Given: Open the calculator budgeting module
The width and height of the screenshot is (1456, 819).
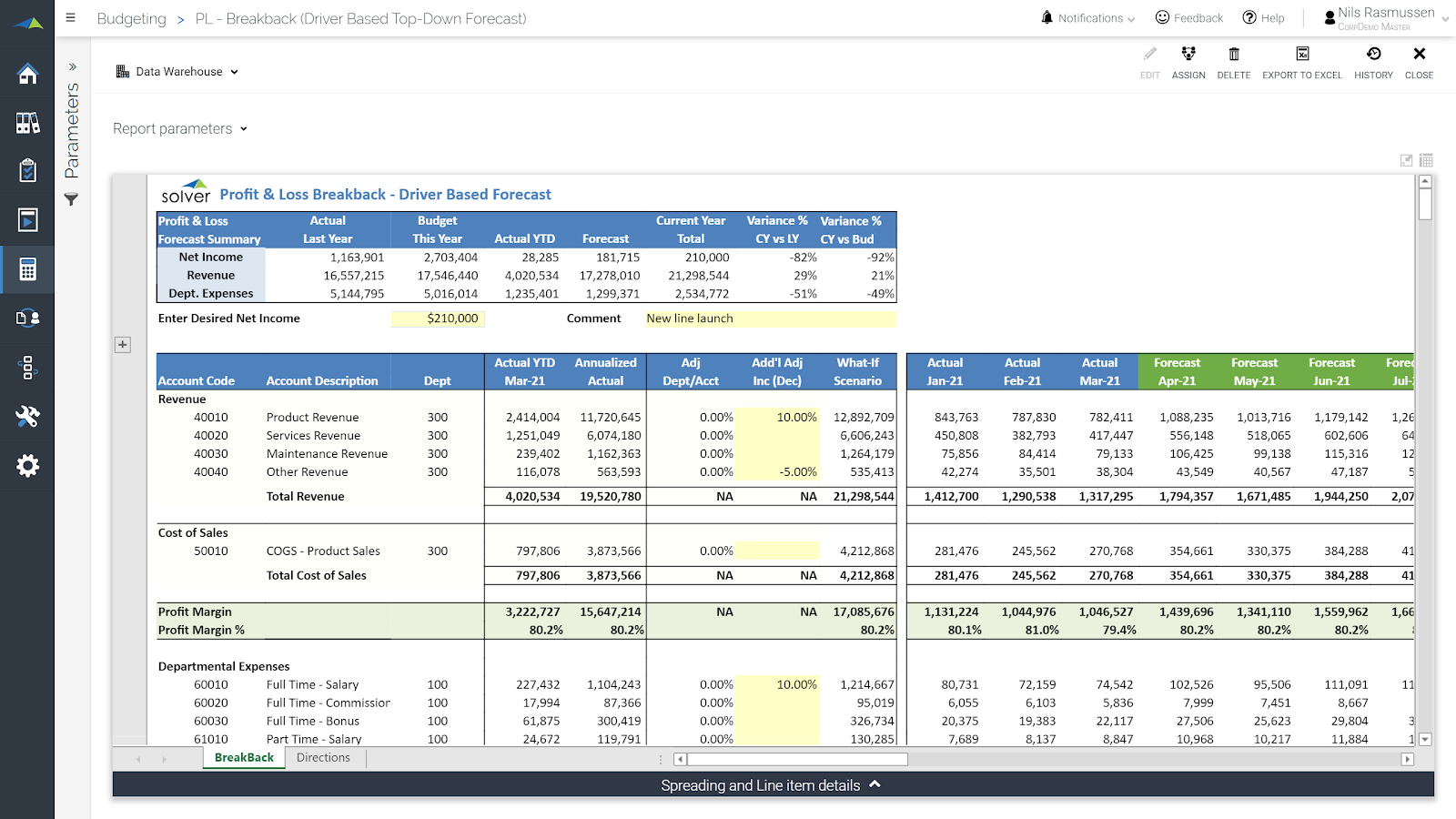Looking at the screenshot, I should tap(27, 269).
